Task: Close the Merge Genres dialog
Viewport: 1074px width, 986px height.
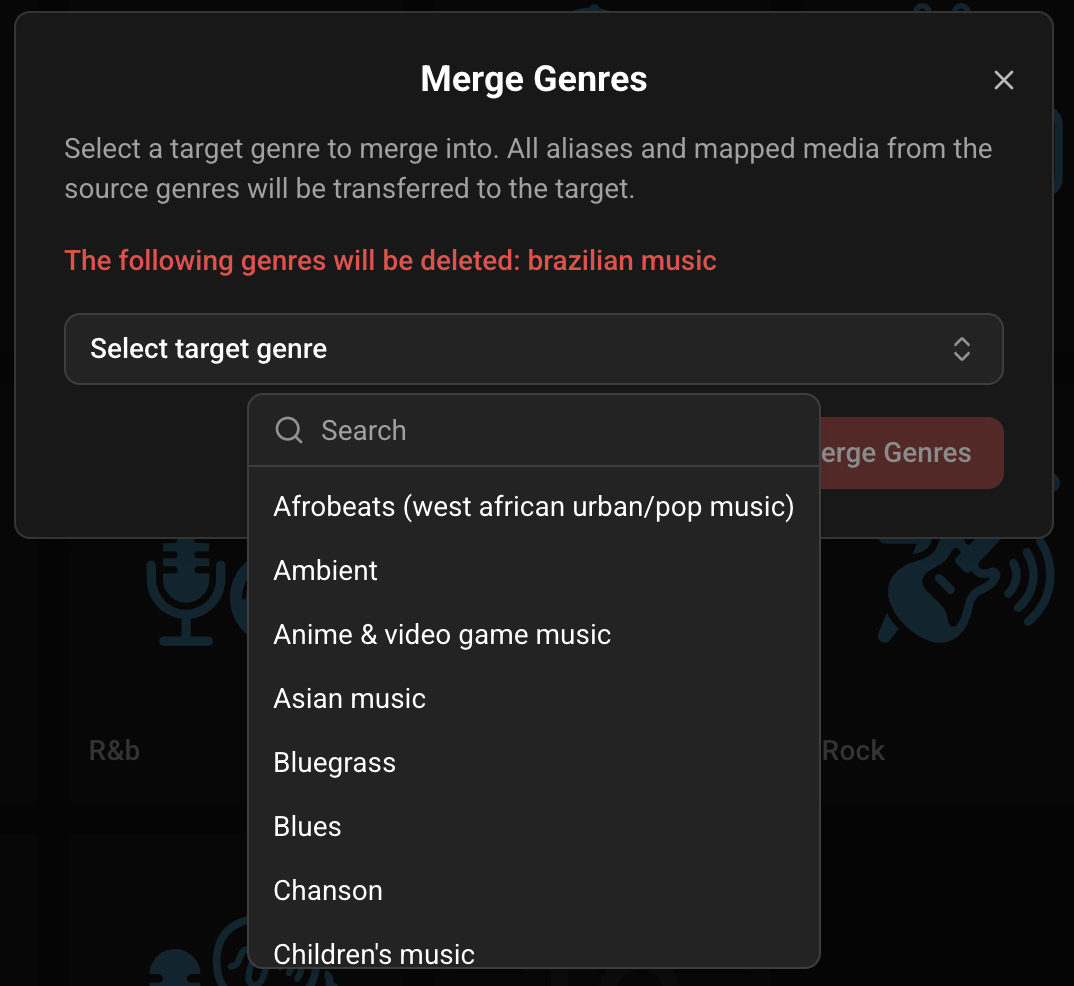Action: click(1003, 80)
